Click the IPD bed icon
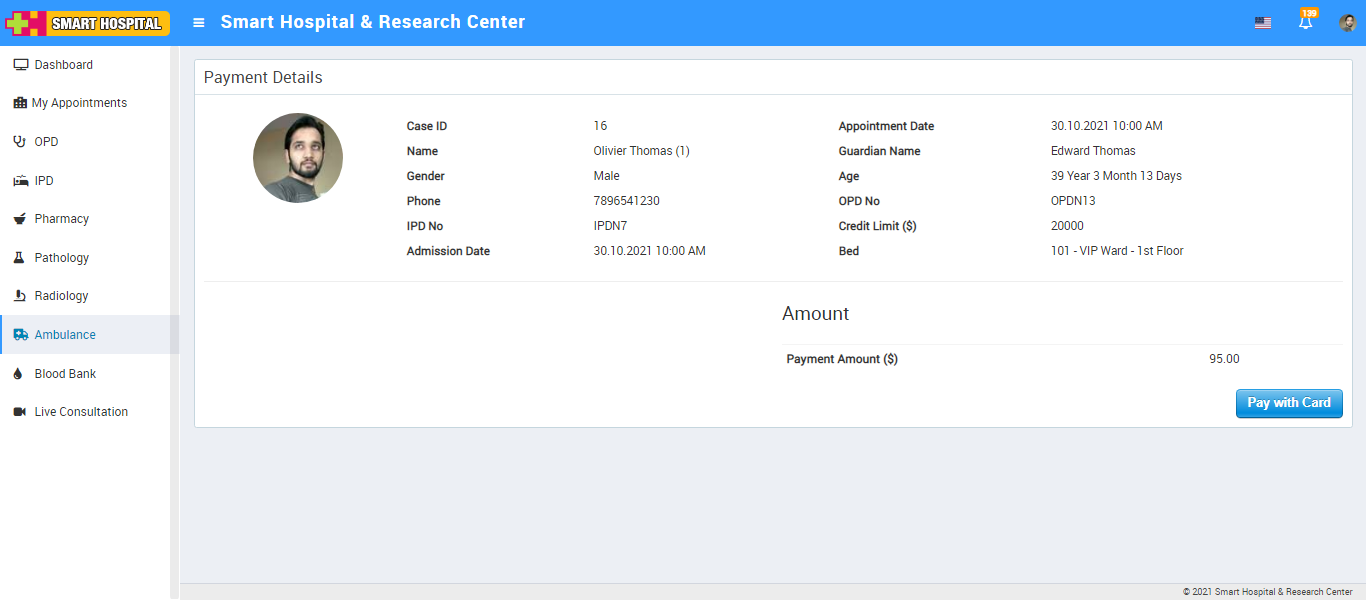The height and width of the screenshot is (600, 1366). 20,181
